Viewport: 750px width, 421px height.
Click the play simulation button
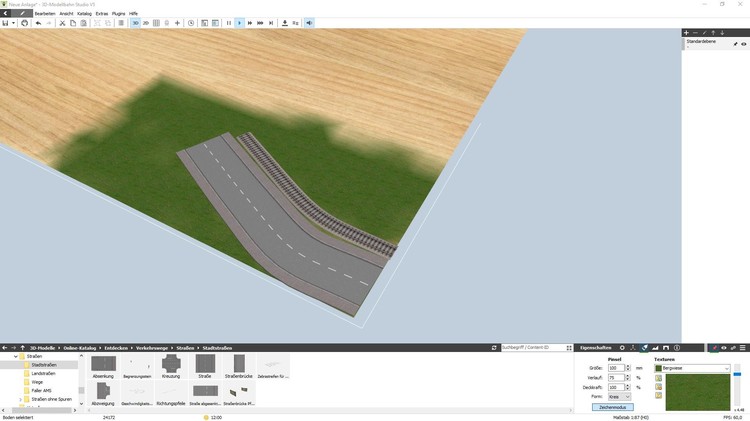pos(240,23)
